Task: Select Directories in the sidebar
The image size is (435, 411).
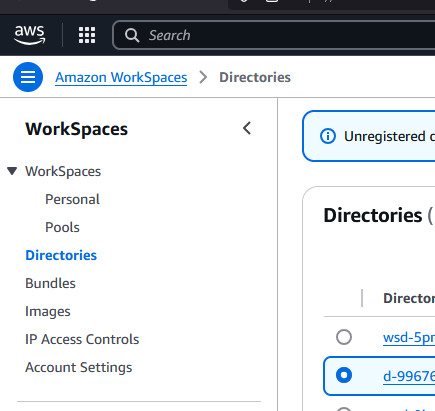Action: coord(61,255)
